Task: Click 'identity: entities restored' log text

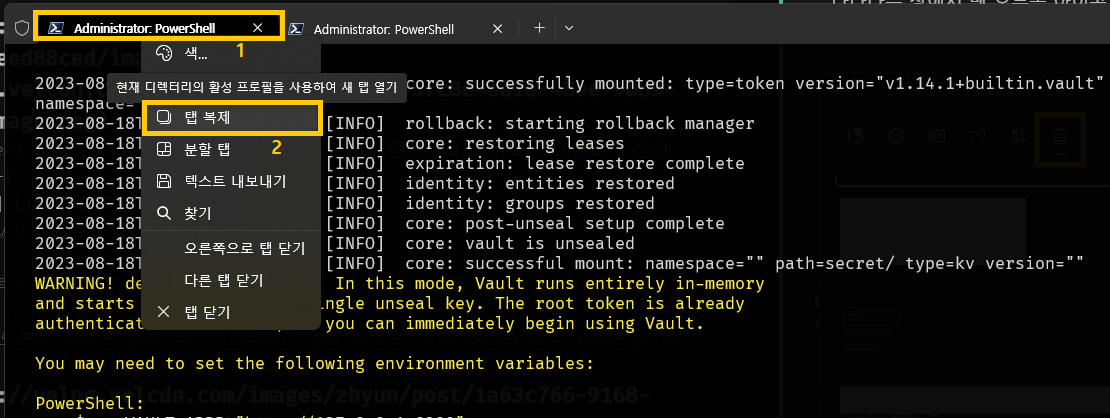Action: [x=539, y=183]
